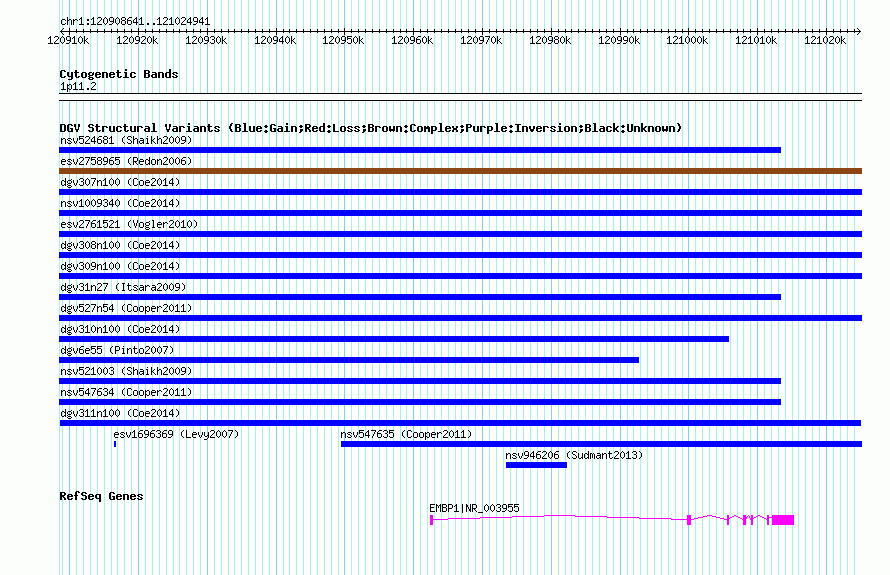890x575 pixels.
Task: Open dgv31n27 (Itsara2009) variant
Action: point(123,287)
